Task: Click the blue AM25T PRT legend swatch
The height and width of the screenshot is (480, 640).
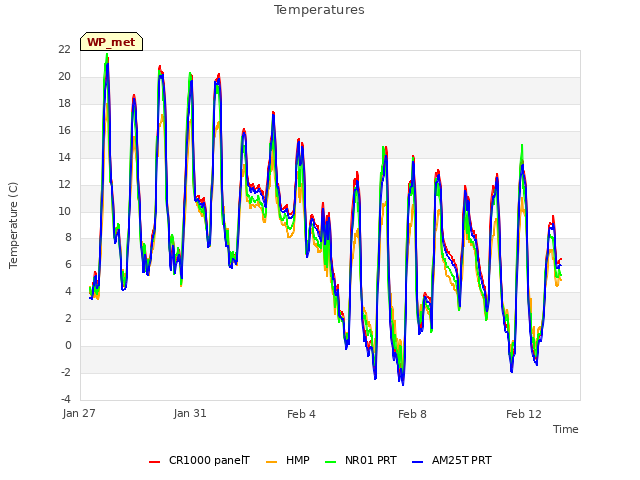Action: tap(418, 462)
